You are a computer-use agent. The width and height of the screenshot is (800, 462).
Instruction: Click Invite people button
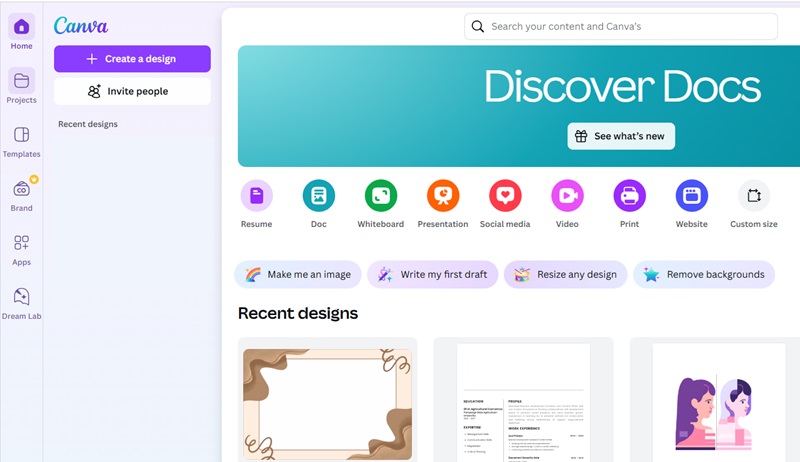pyautogui.click(x=132, y=91)
